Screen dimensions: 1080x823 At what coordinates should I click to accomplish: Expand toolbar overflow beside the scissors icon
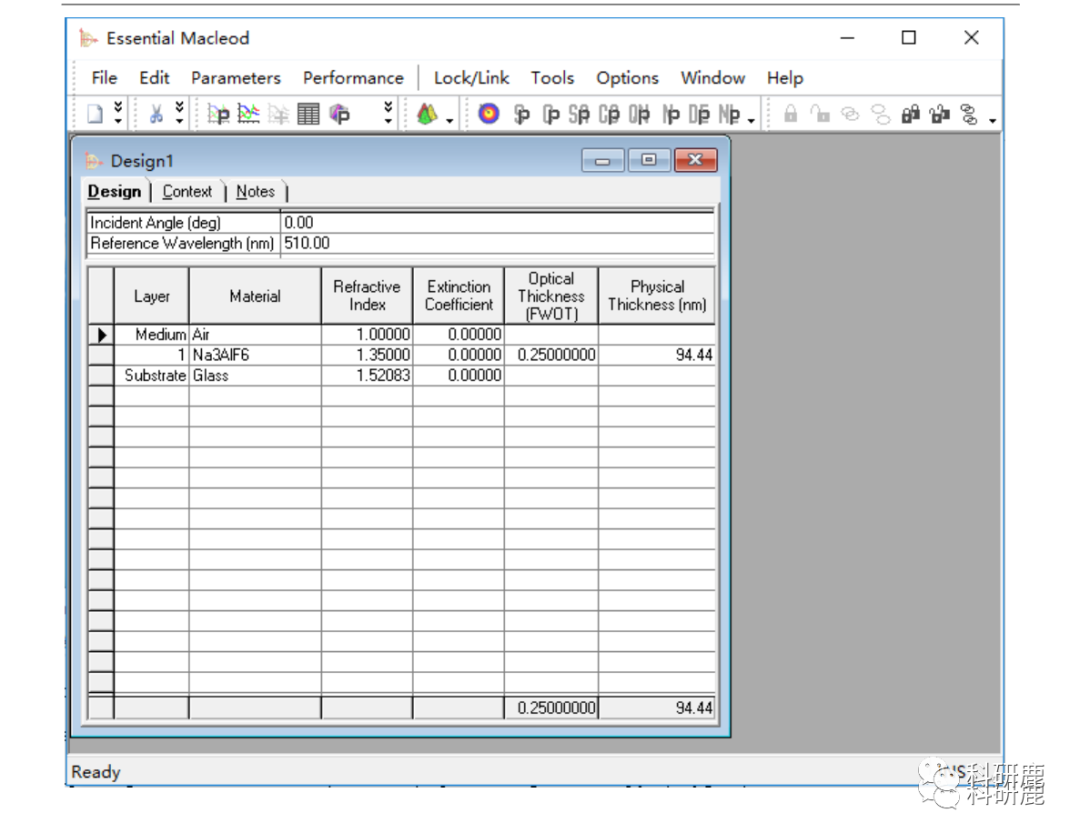click(x=179, y=114)
